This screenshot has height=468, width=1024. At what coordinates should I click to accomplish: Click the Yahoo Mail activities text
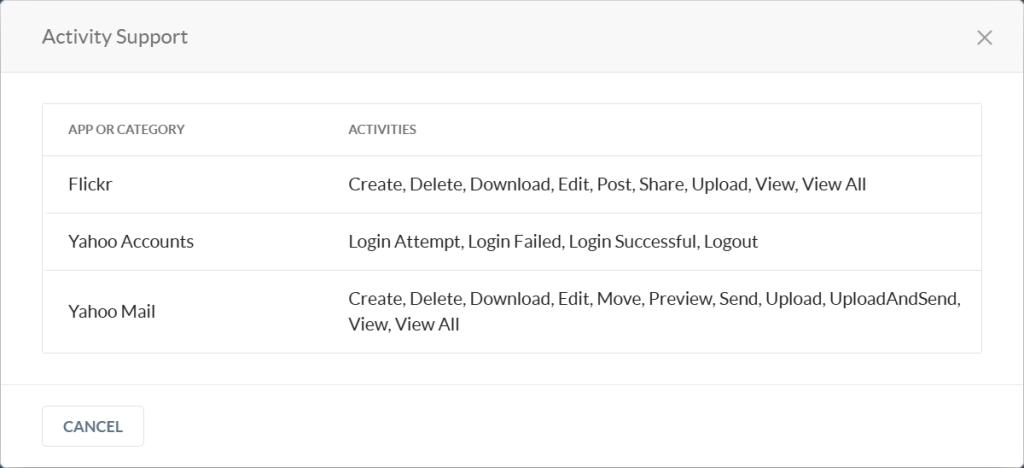click(654, 311)
